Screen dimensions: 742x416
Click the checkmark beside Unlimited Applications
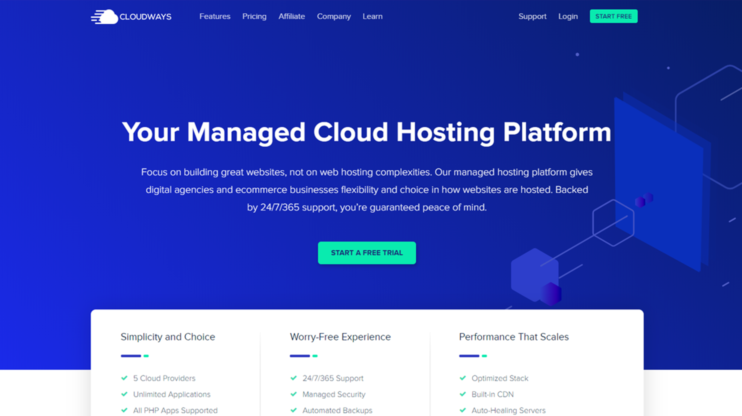[x=124, y=394]
